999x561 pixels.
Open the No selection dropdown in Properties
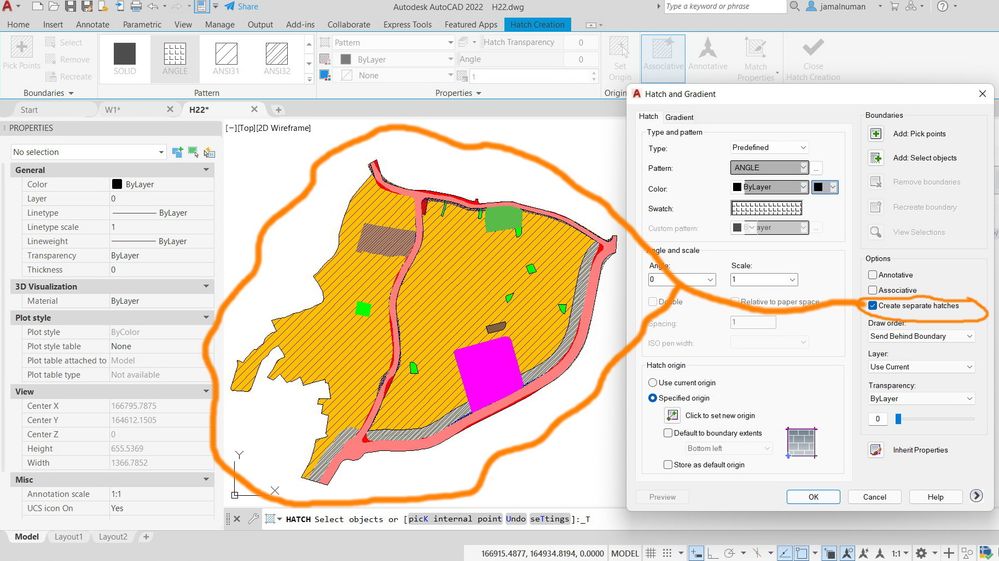click(88, 152)
